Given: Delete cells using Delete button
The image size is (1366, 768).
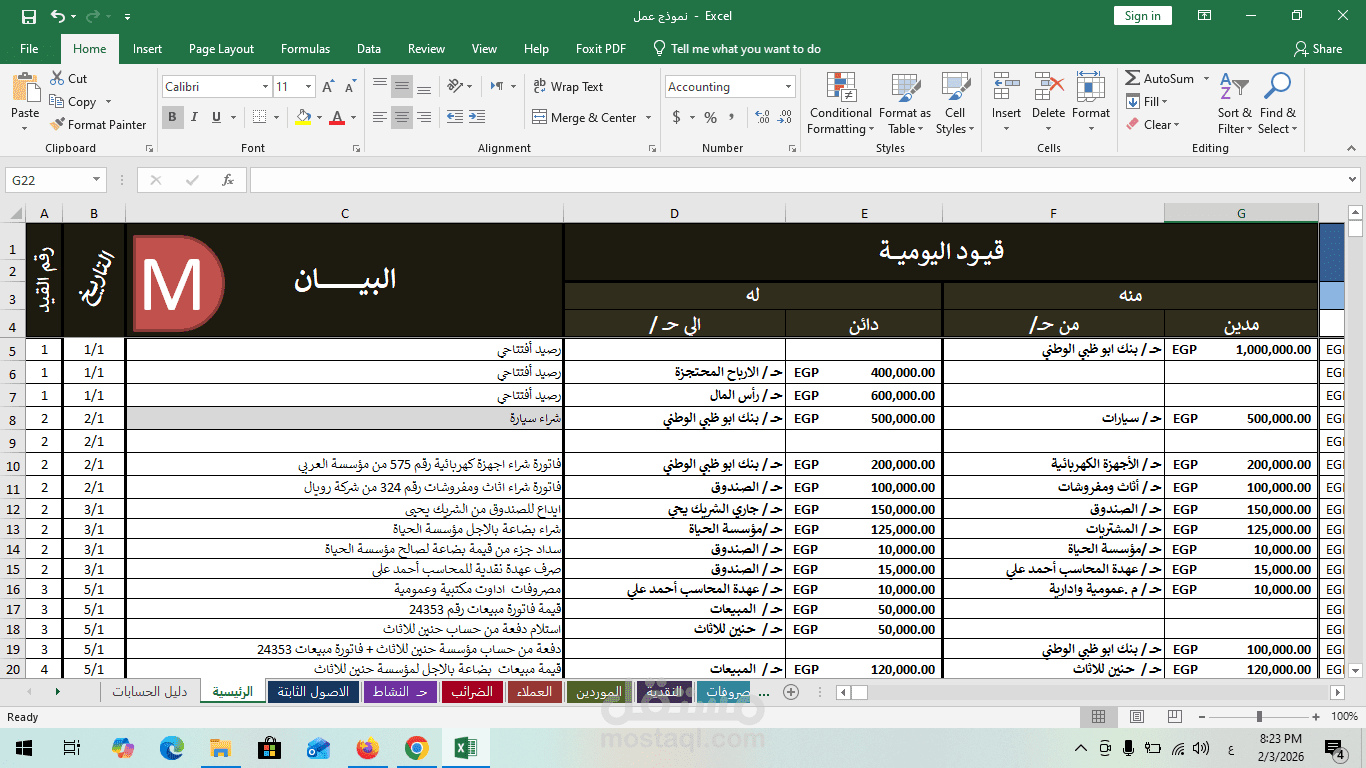Looking at the screenshot, I should tap(1048, 97).
